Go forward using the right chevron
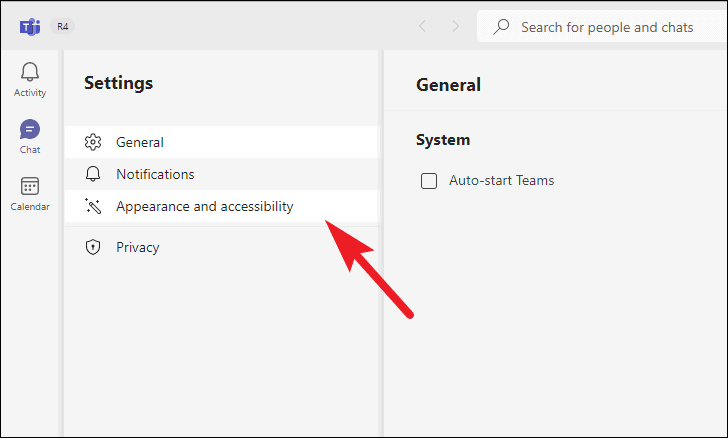 point(455,26)
